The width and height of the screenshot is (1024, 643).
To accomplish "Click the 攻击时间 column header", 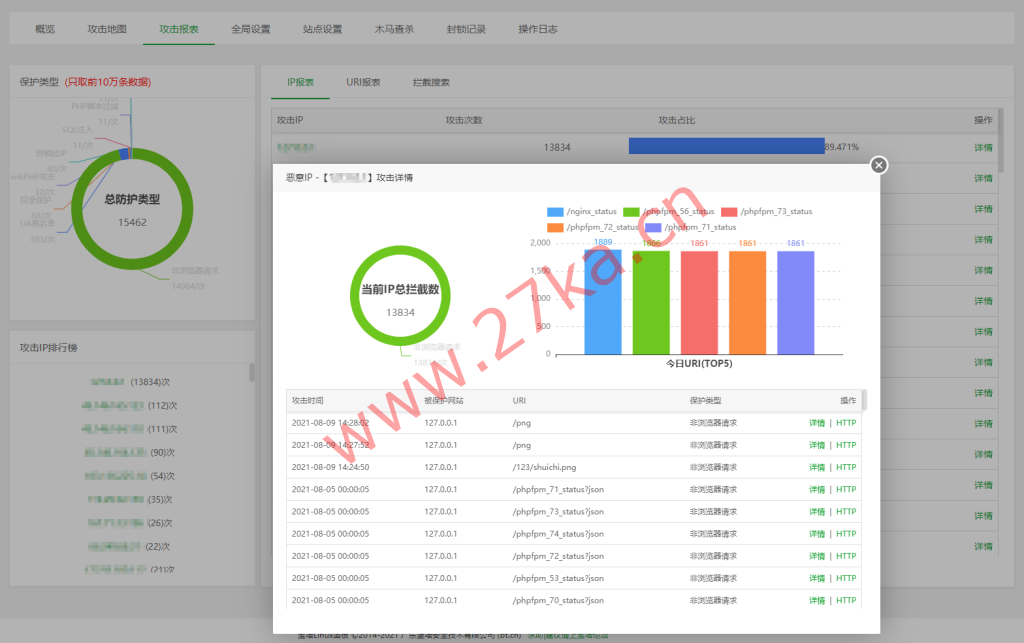I will [308, 400].
